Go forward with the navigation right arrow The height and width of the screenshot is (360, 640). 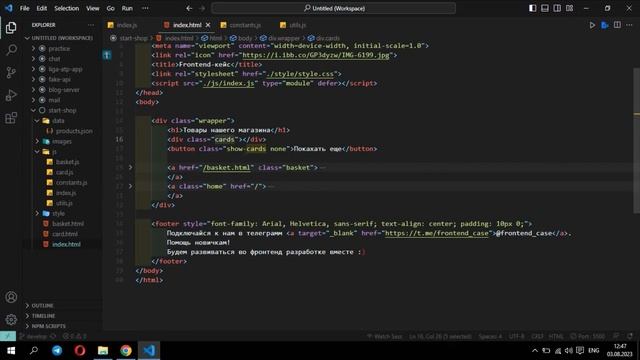click(x=202, y=8)
